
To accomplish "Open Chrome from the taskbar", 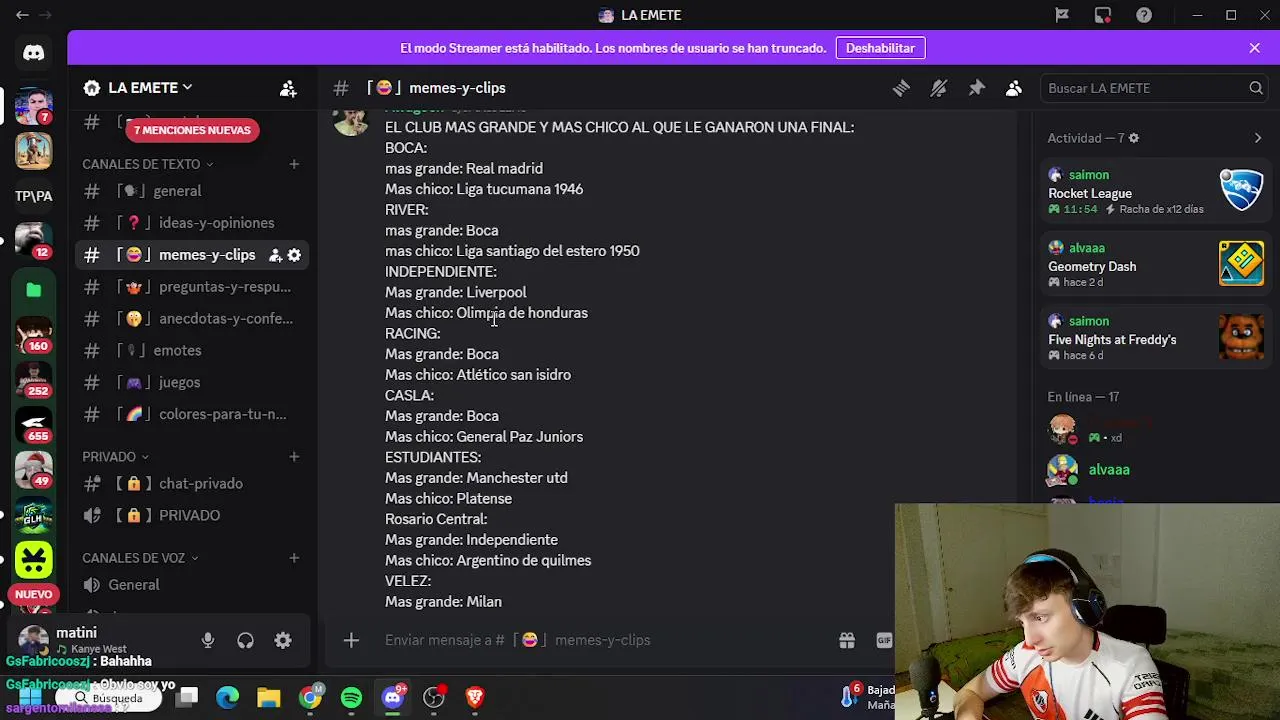I will (x=311, y=697).
